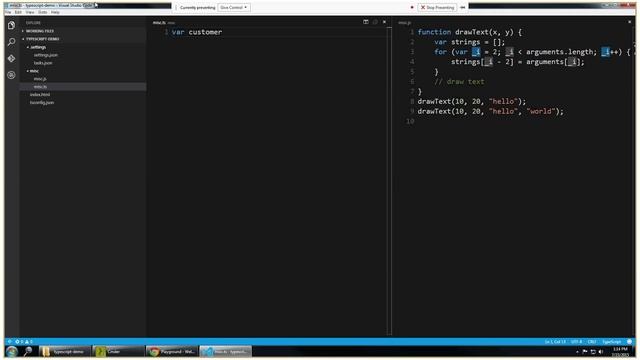The width and height of the screenshot is (640, 360).
Task: Click the 'var strings = [];' line
Action: coord(469,42)
